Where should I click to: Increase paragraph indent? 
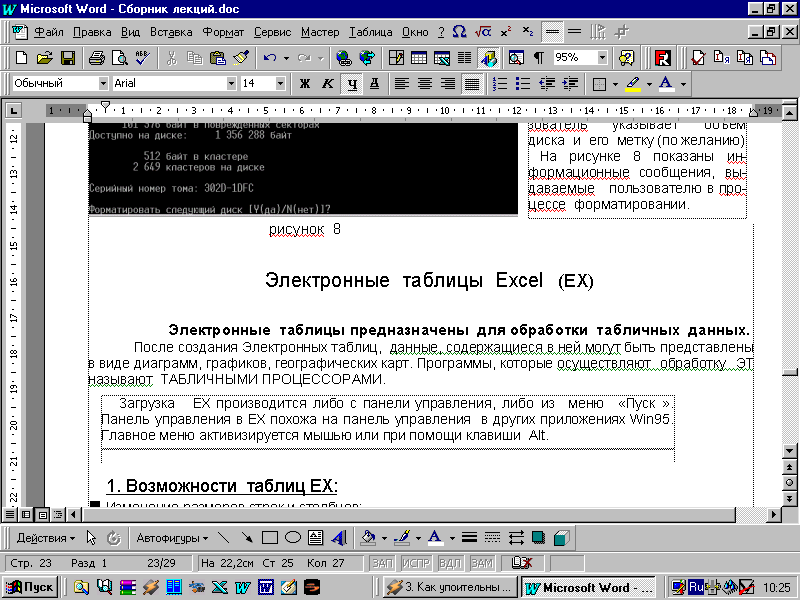coord(570,83)
